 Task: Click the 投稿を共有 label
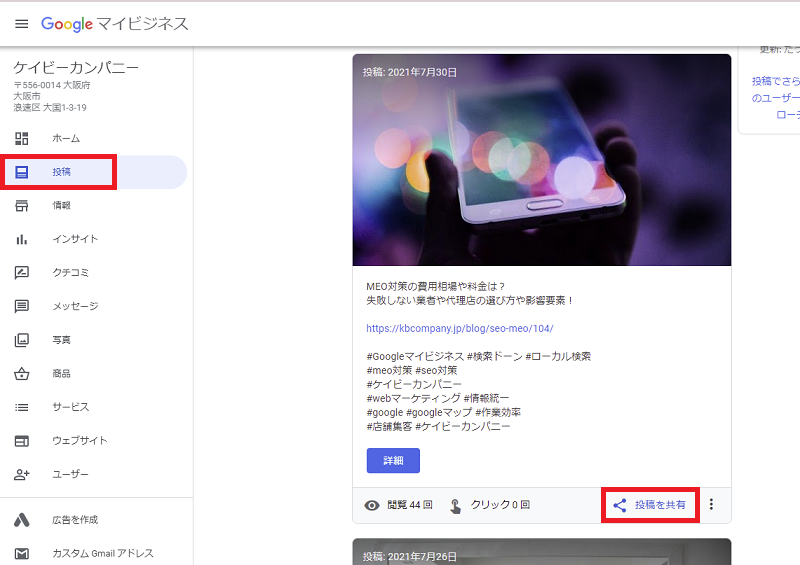pos(660,505)
